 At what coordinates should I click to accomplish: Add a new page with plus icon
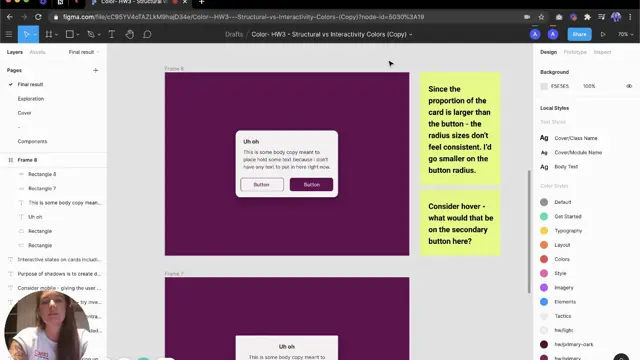click(96, 70)
